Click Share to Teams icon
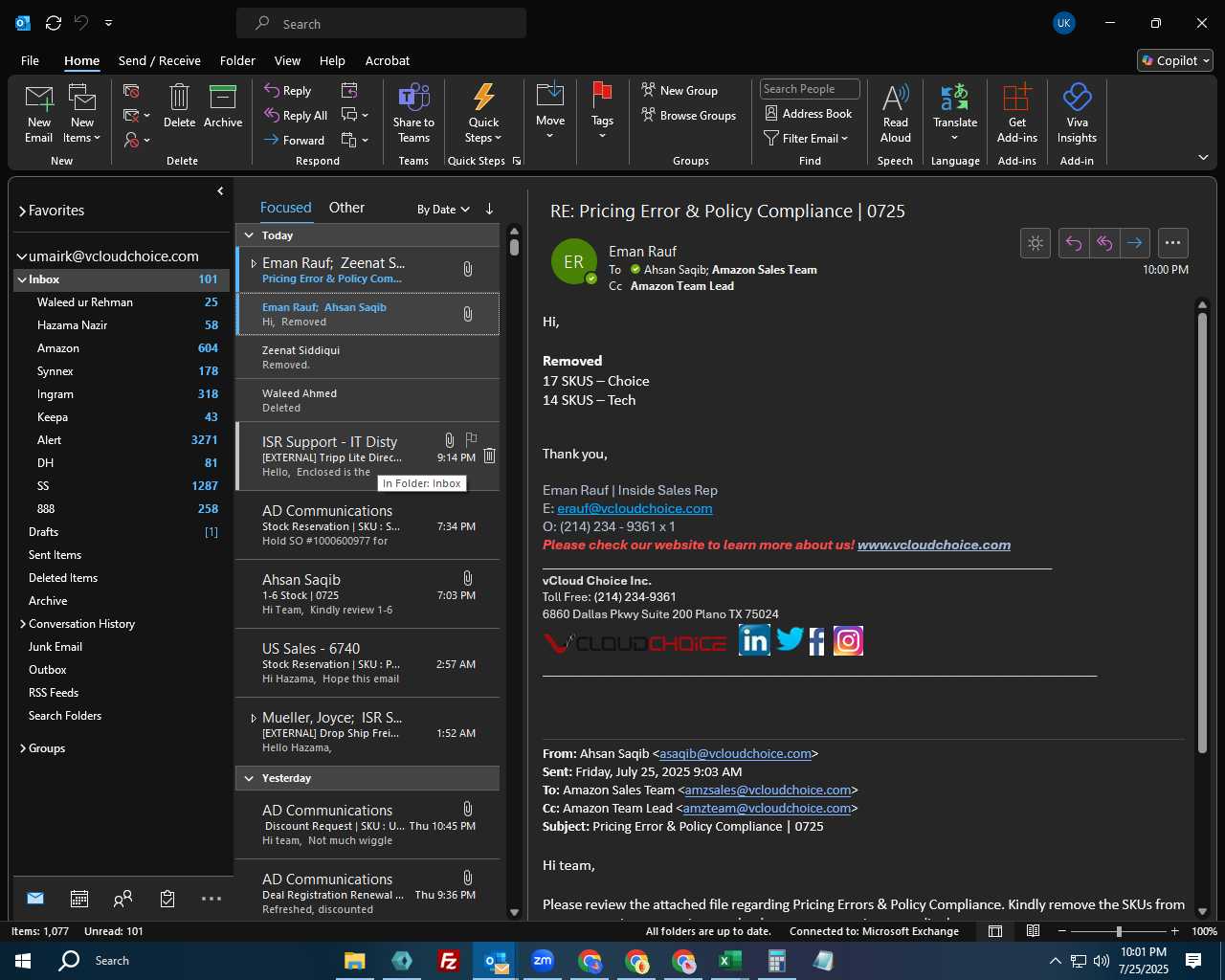The height and width of the screenshot is (980, 1225). (413, 97)
